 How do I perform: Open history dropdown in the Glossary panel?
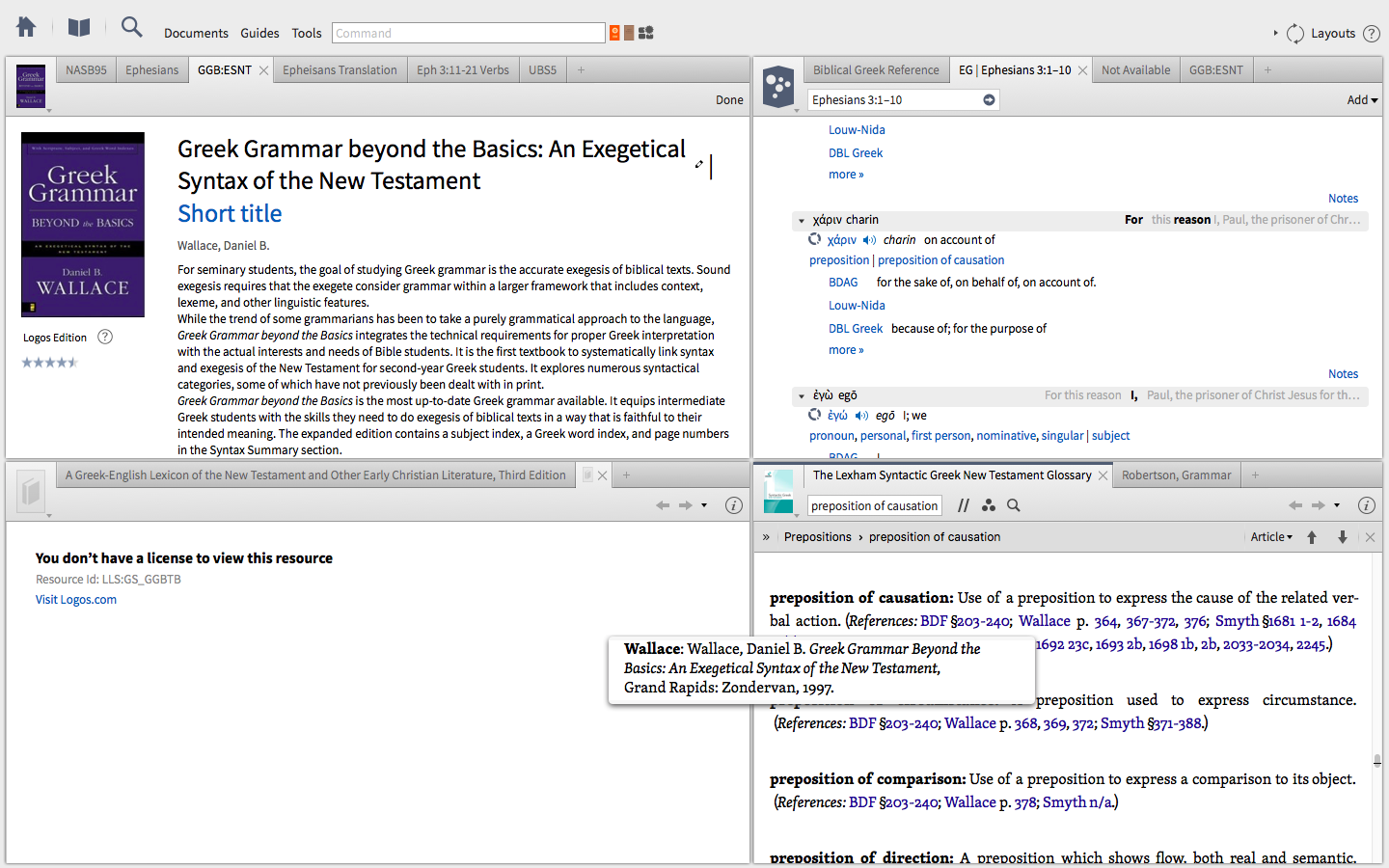click(1337, 505)
